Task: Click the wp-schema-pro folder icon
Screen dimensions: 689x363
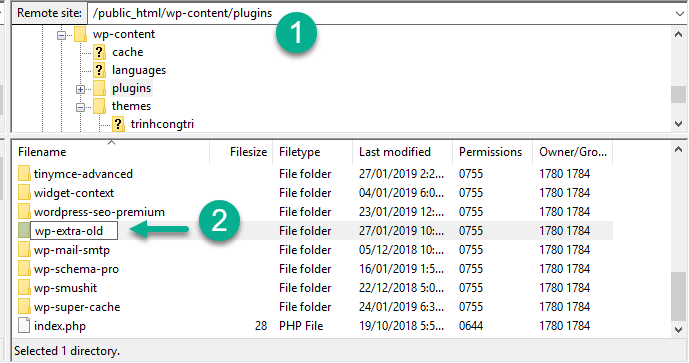Action: (24, 269)
